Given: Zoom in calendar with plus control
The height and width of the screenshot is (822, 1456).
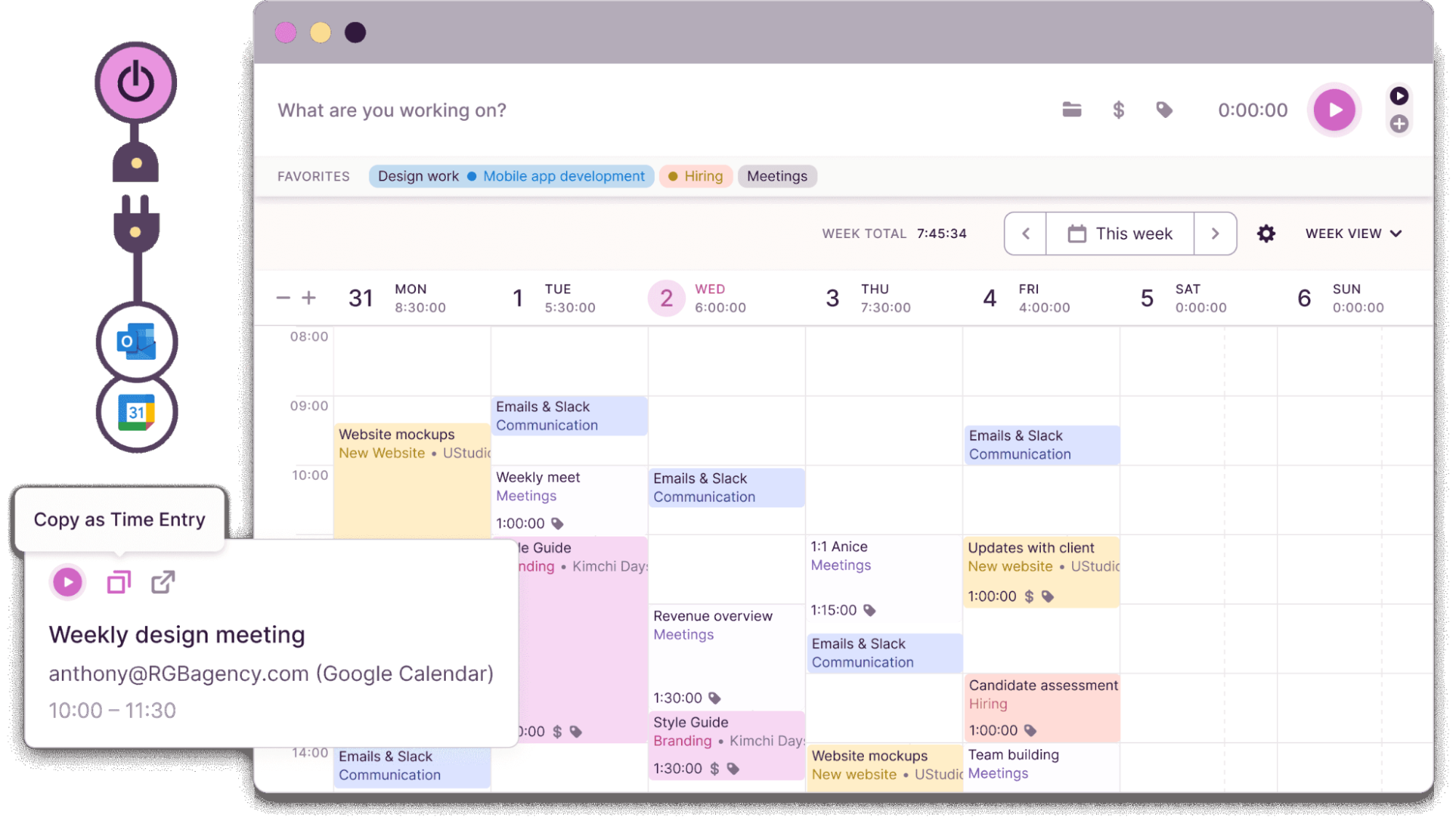Looking at the screenshot, I should pyautogui.click(x=309, y=298).
